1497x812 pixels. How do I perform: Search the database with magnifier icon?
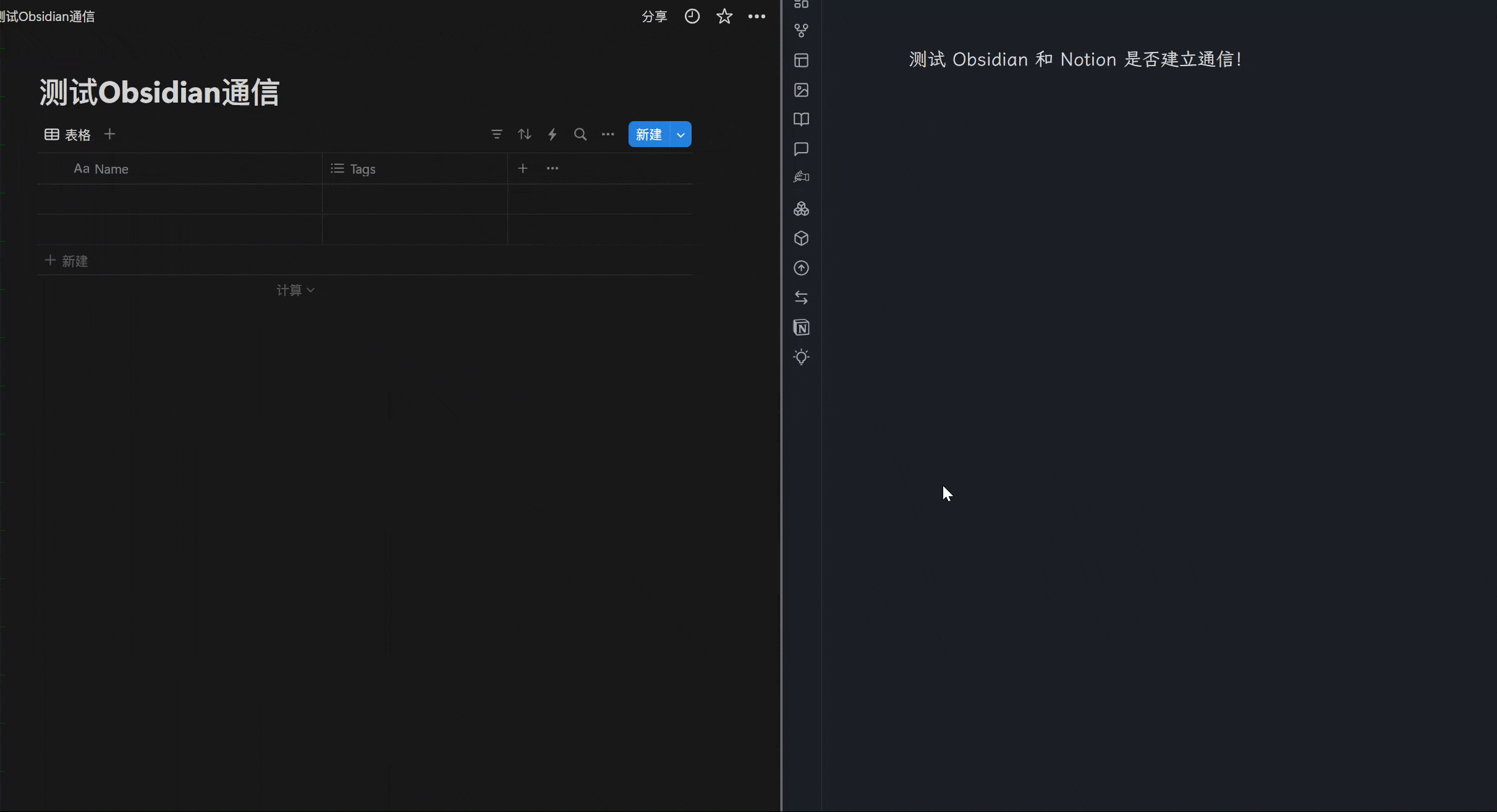click(580, 134)
